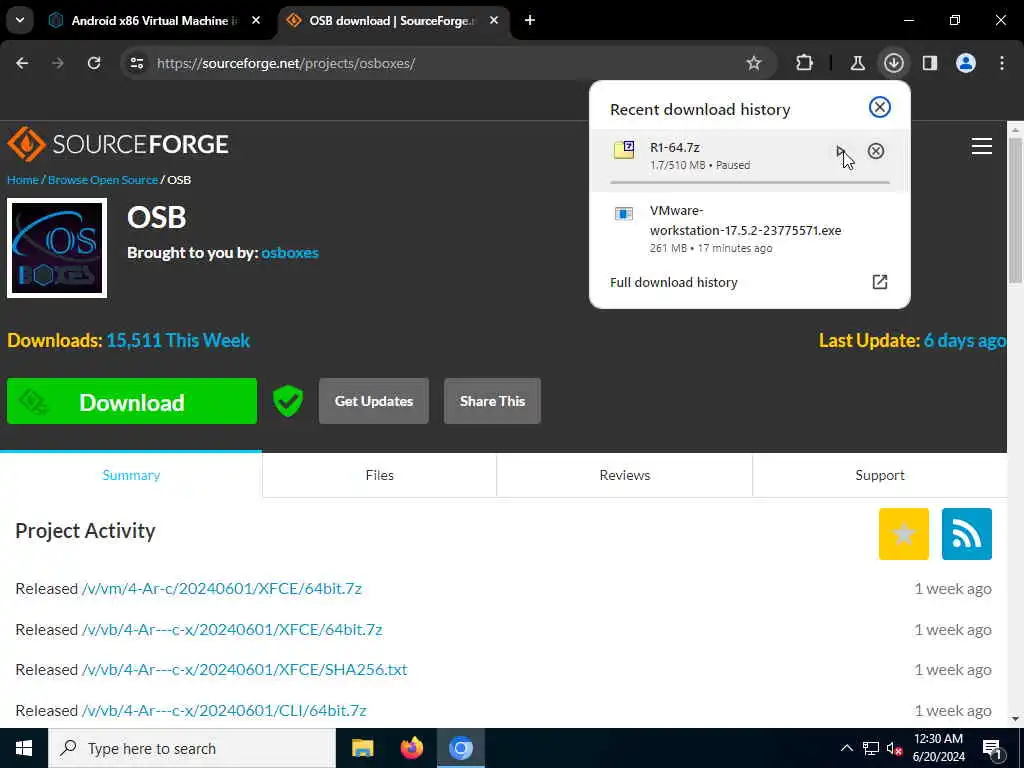Open SourceForge hamburger menu
The height and width of the screenshot is (768, 1024).
tap(982, 146)
